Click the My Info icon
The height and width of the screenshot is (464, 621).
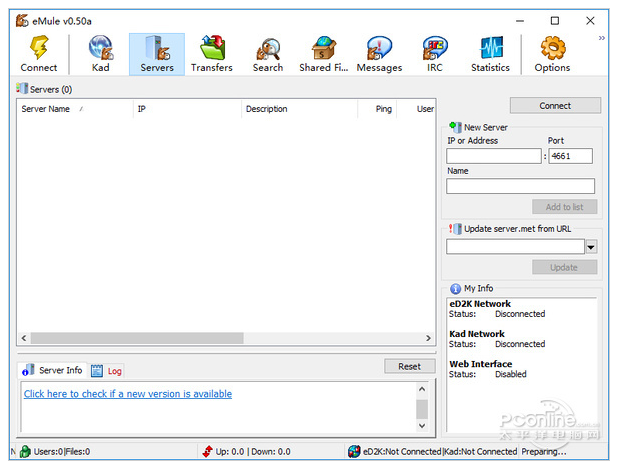pos(455,289)
